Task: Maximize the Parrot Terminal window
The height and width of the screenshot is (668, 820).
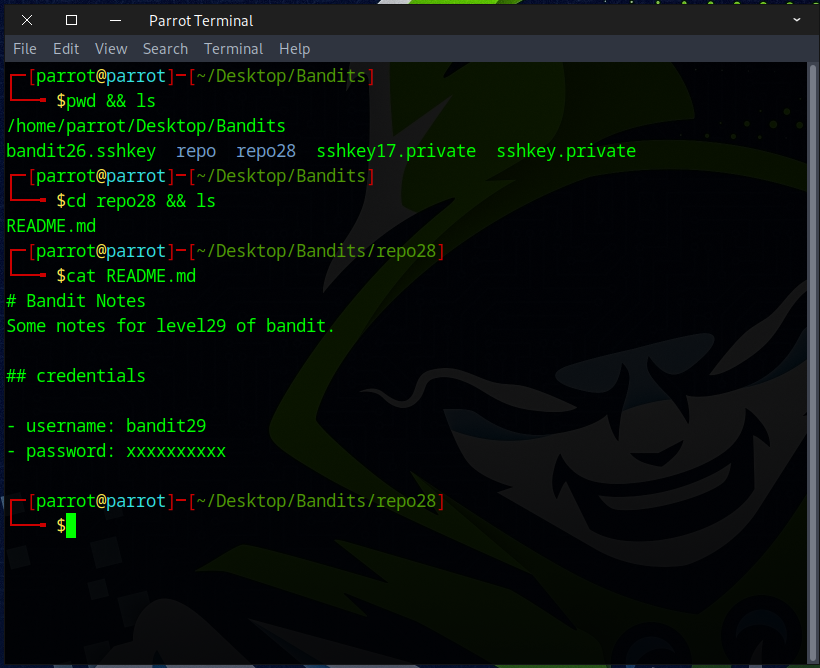Action: click(x=71, y=20)
